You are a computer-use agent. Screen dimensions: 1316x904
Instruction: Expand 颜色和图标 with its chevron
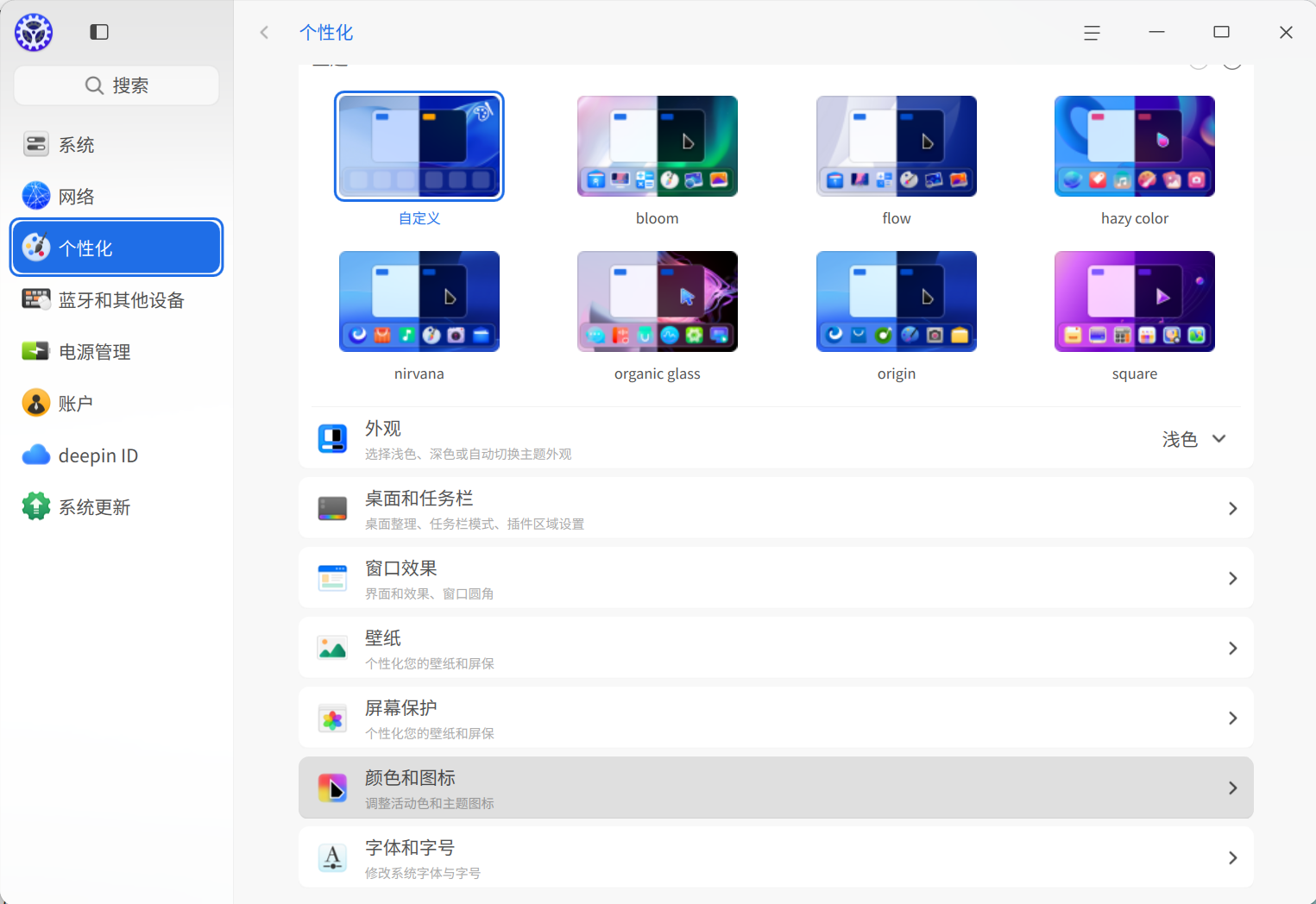(1233, 788)
